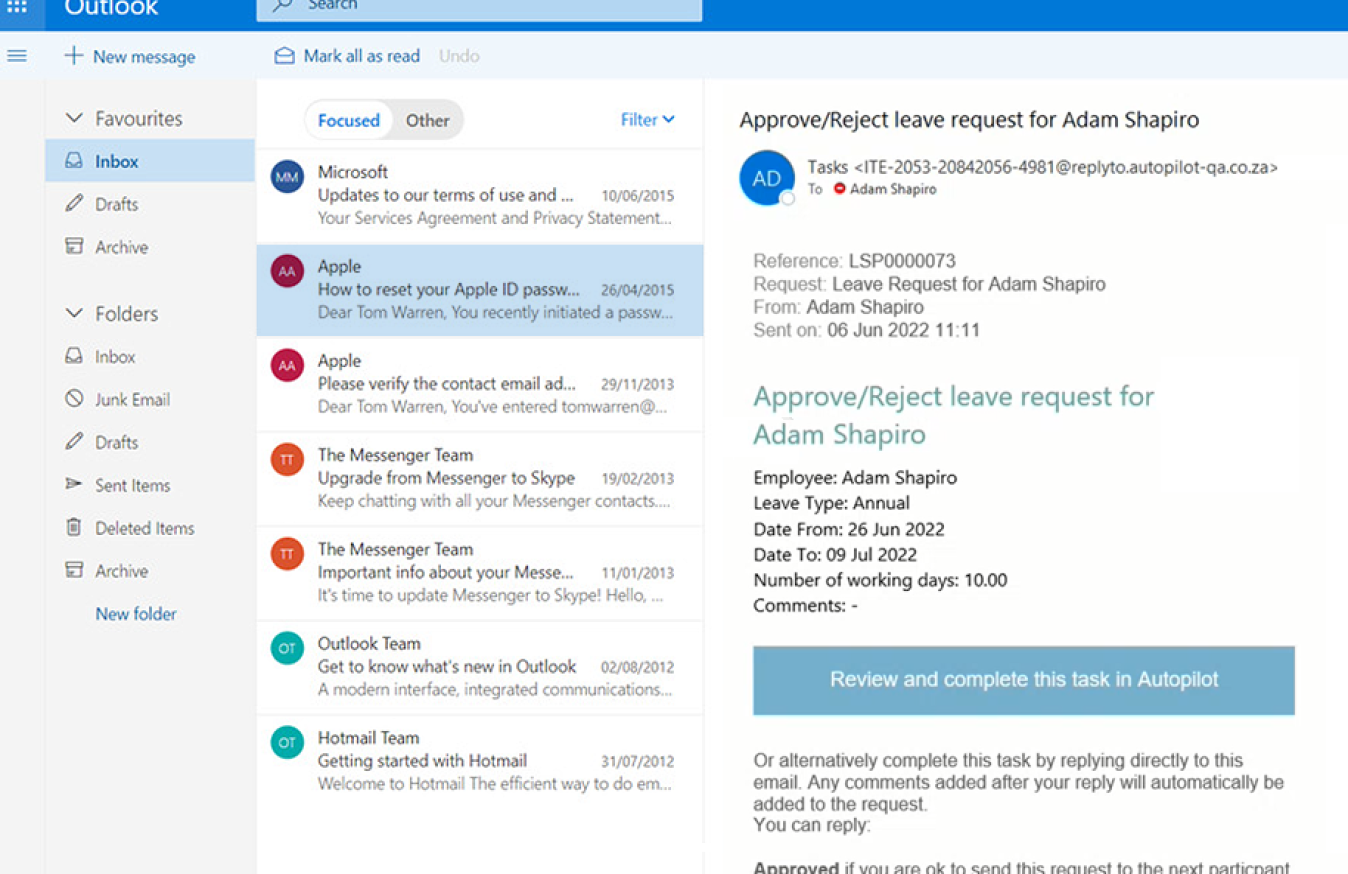
Task: Click the pencil icon beside Folders Drafts
Action: tap(74, 441)
